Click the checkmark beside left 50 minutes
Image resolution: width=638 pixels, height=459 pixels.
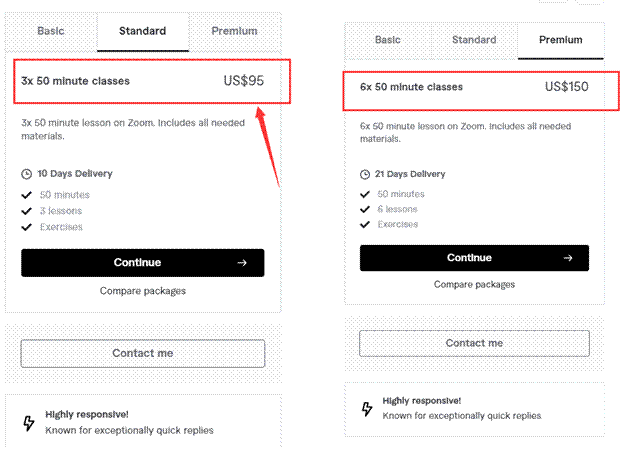pyautogui.click(x=27, y=195)
